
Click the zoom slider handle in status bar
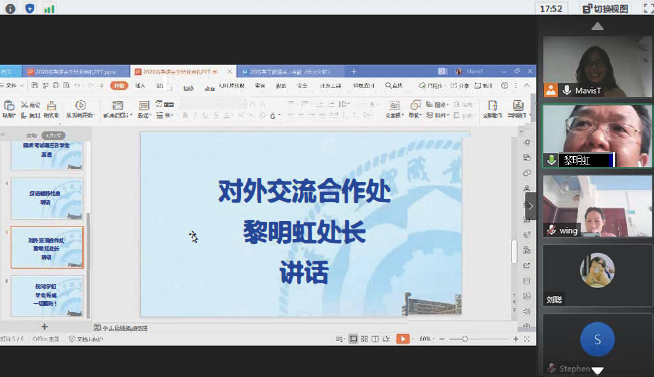[465, 339]
